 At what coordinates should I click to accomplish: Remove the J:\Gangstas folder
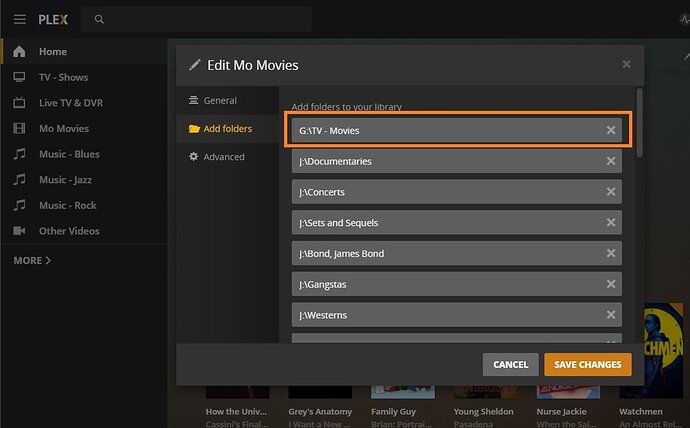[610, 284]
